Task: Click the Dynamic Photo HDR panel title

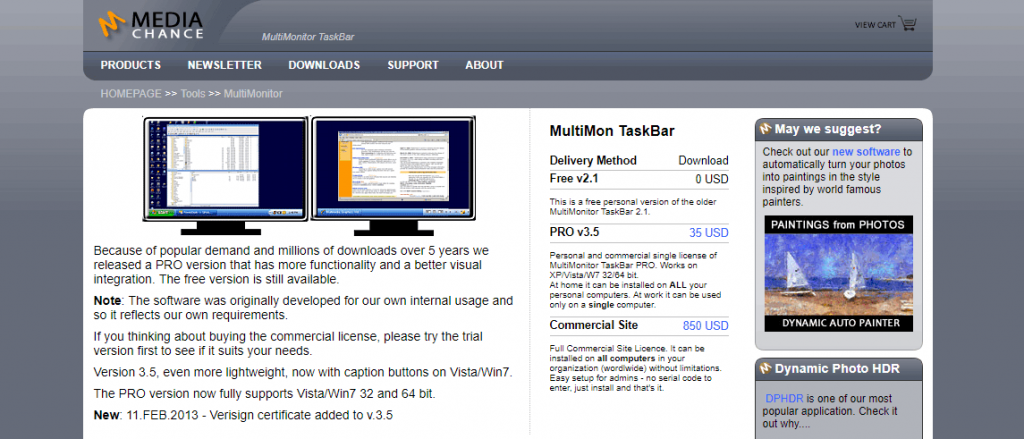Action: (x=837, y=369)
